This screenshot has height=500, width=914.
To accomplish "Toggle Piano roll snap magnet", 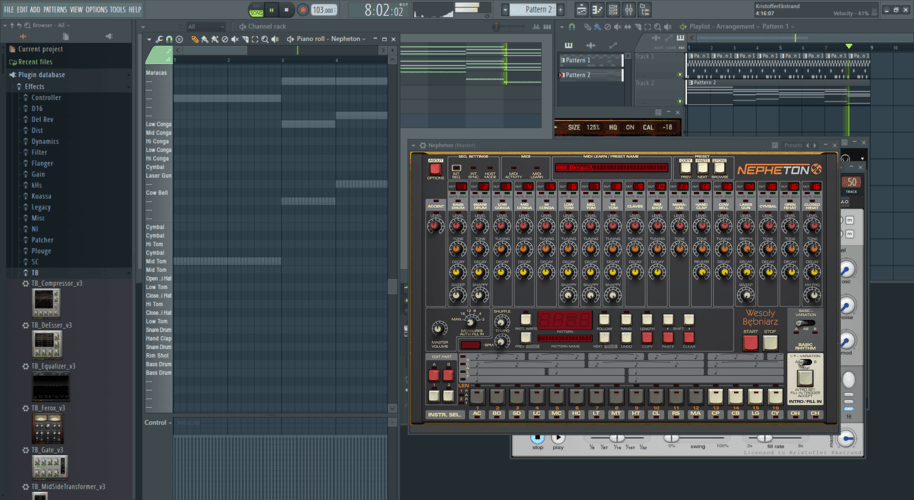I will click(169, 39).
